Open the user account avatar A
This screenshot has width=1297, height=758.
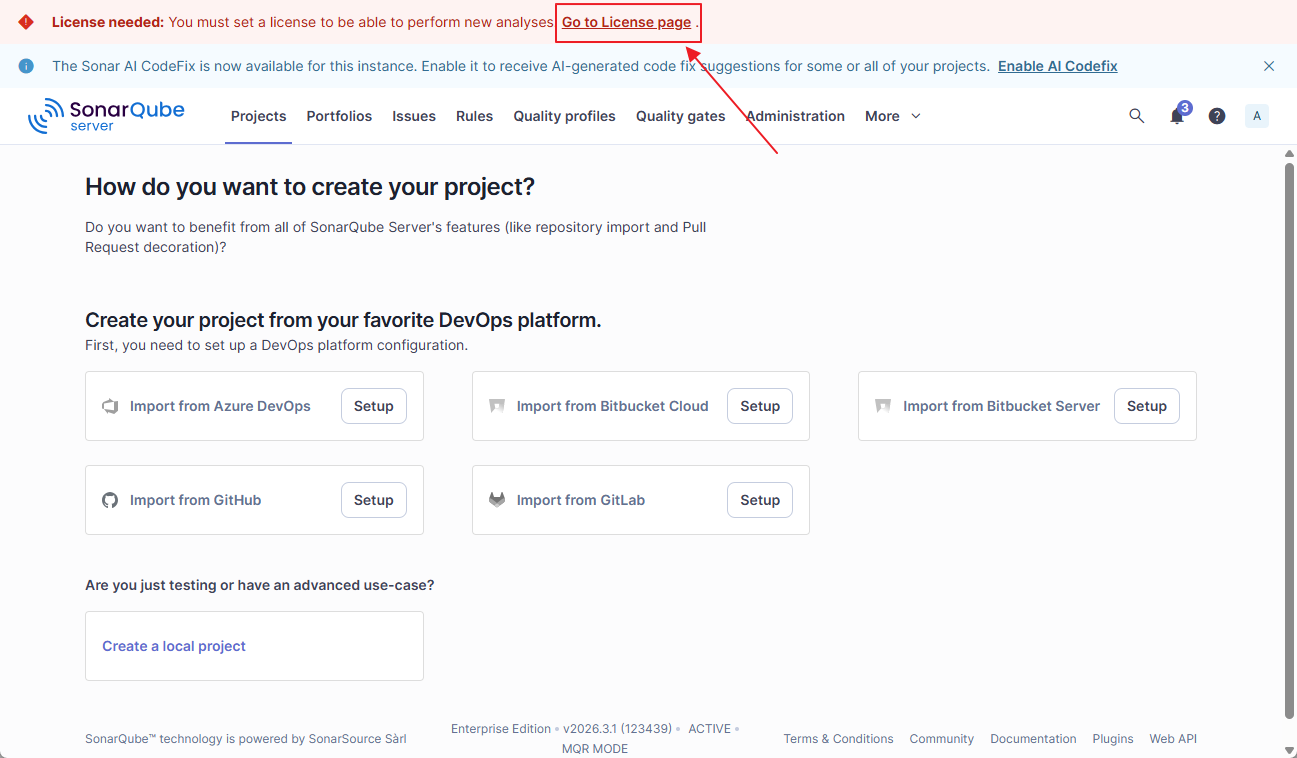(x=1257, y=116)
